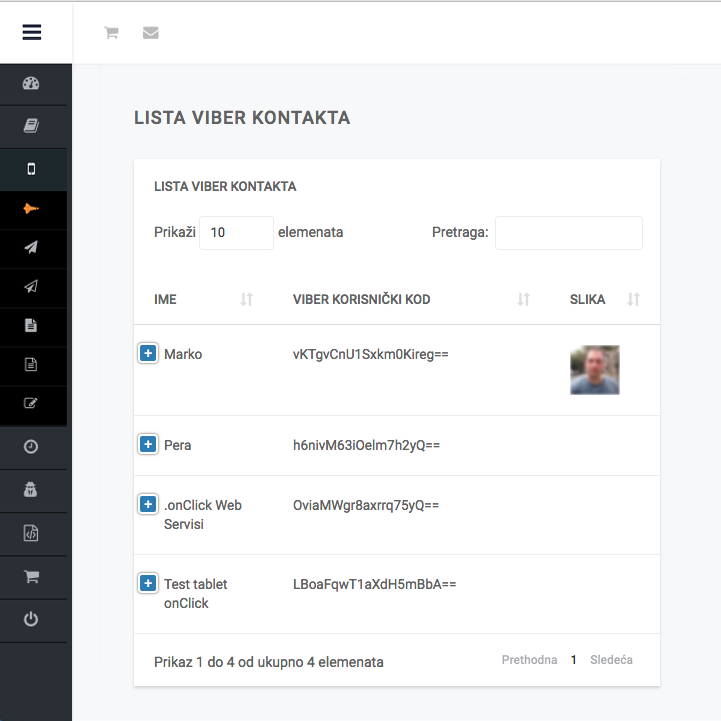Viewport: 721px width, 721px height.
Task: Expand the Pera contact row
Action: click(x=148, y=444)
